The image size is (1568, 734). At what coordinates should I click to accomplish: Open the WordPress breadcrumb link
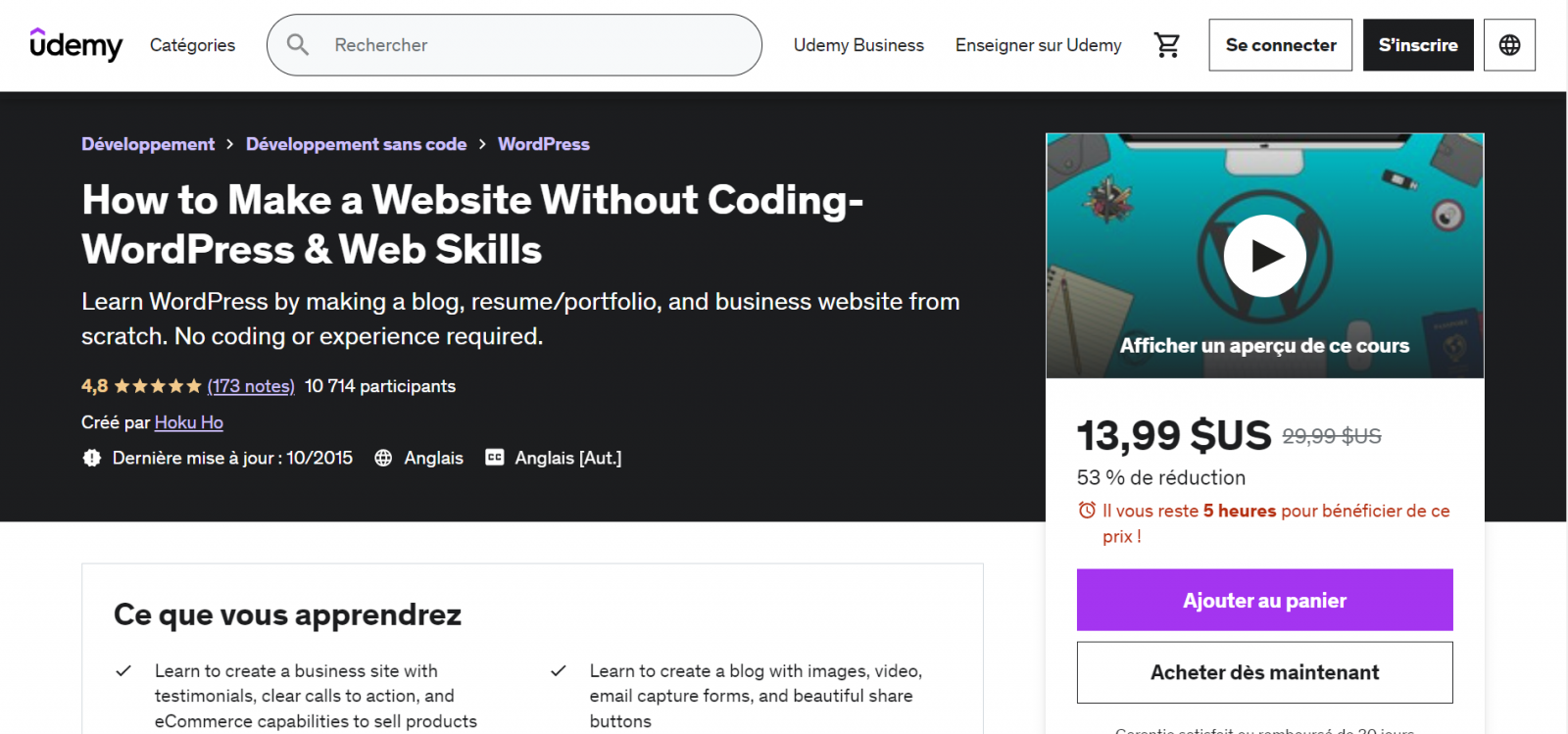[x=544, y=144]
